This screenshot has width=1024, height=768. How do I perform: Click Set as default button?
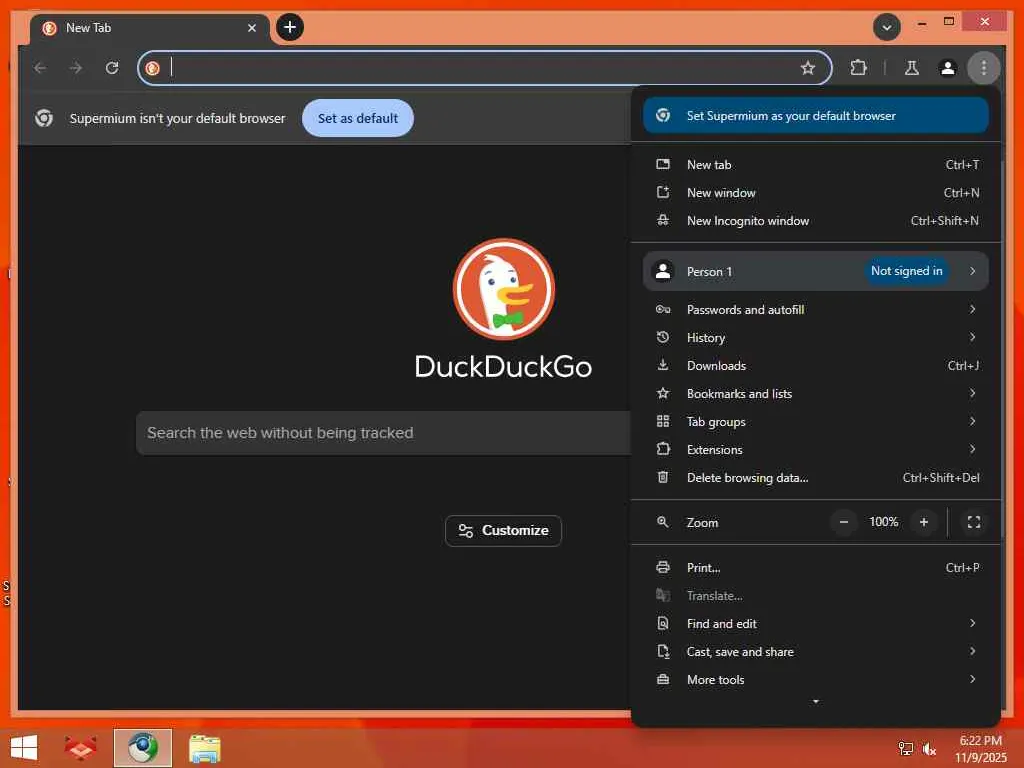(x=357, y=118)
